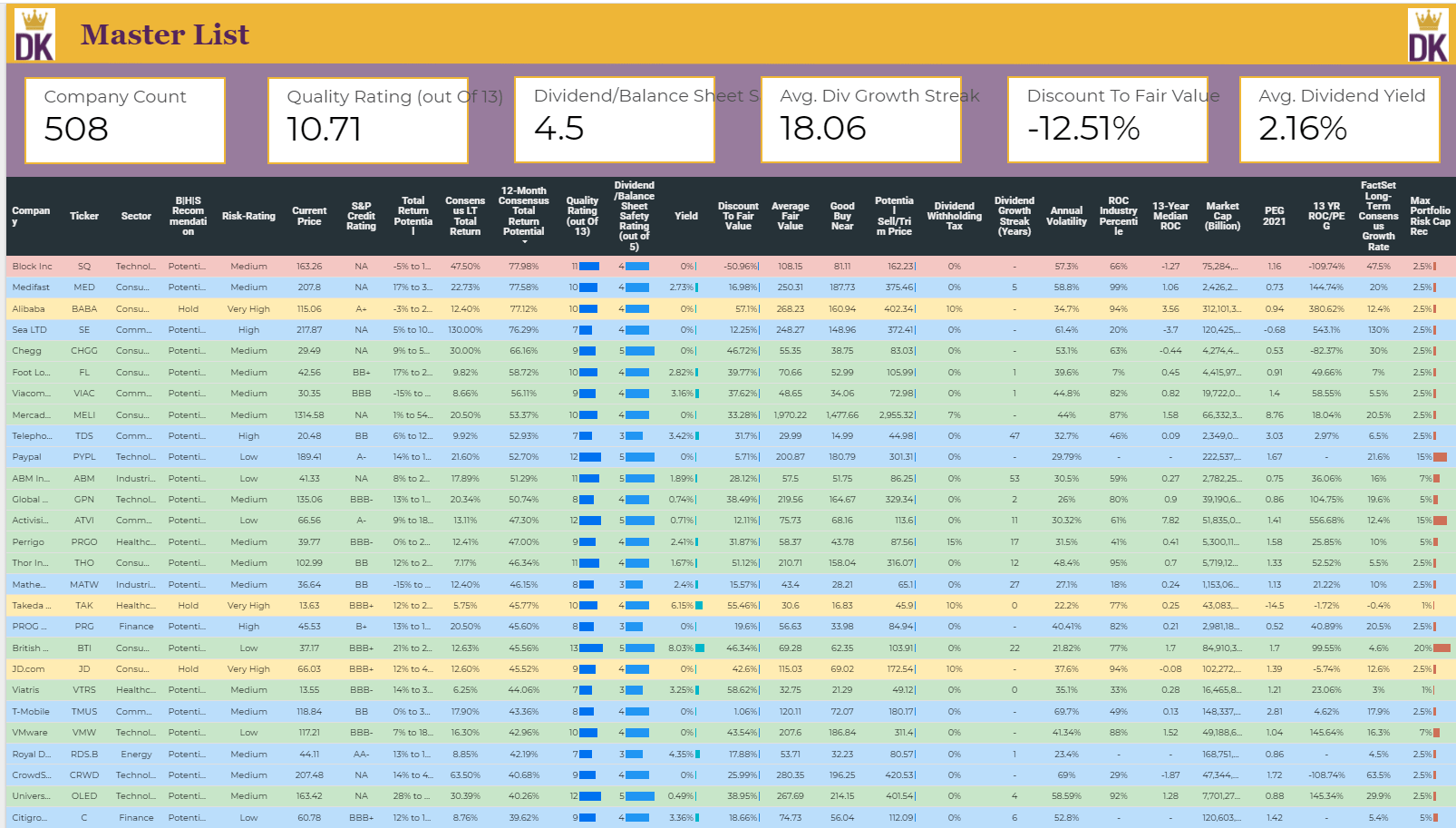Click the red risk cap bar in Paypal row
This screenshot has height=828, width=1456.
pos(1440,457)
